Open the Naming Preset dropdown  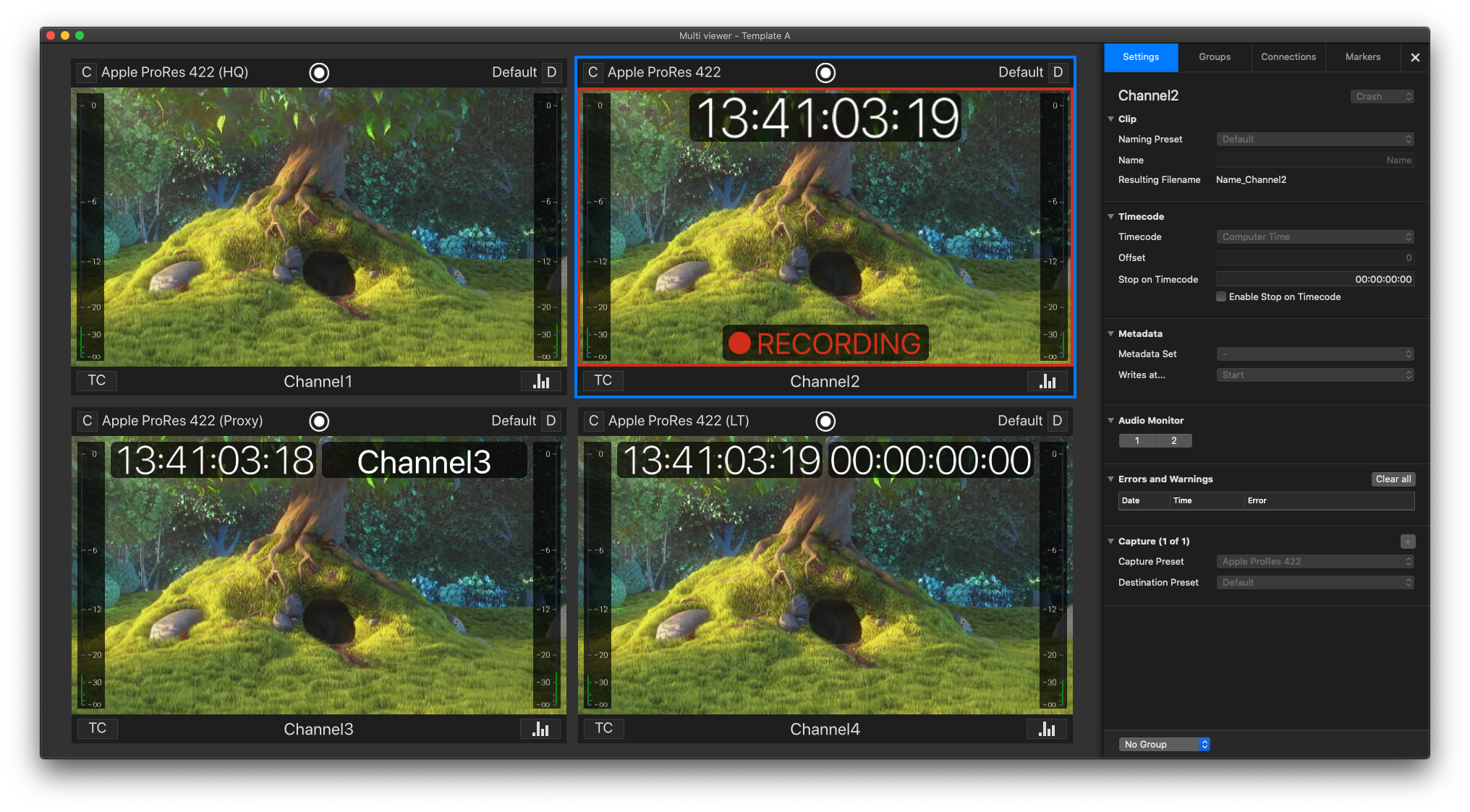tap(1315, 139)
